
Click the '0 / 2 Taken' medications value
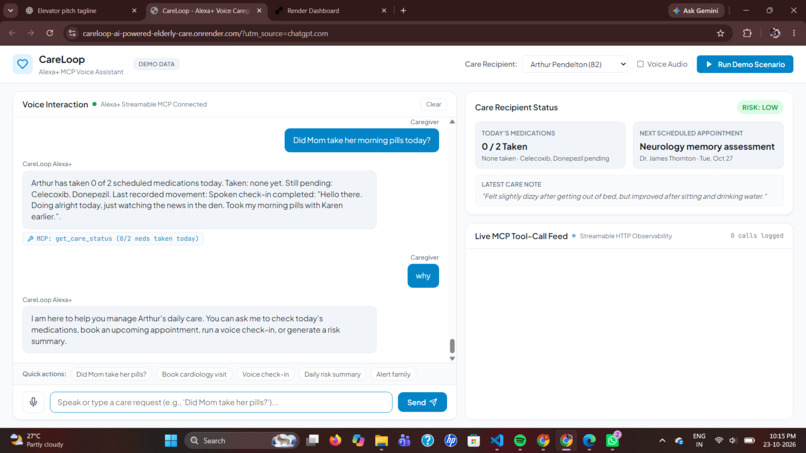tap(504, 147)
